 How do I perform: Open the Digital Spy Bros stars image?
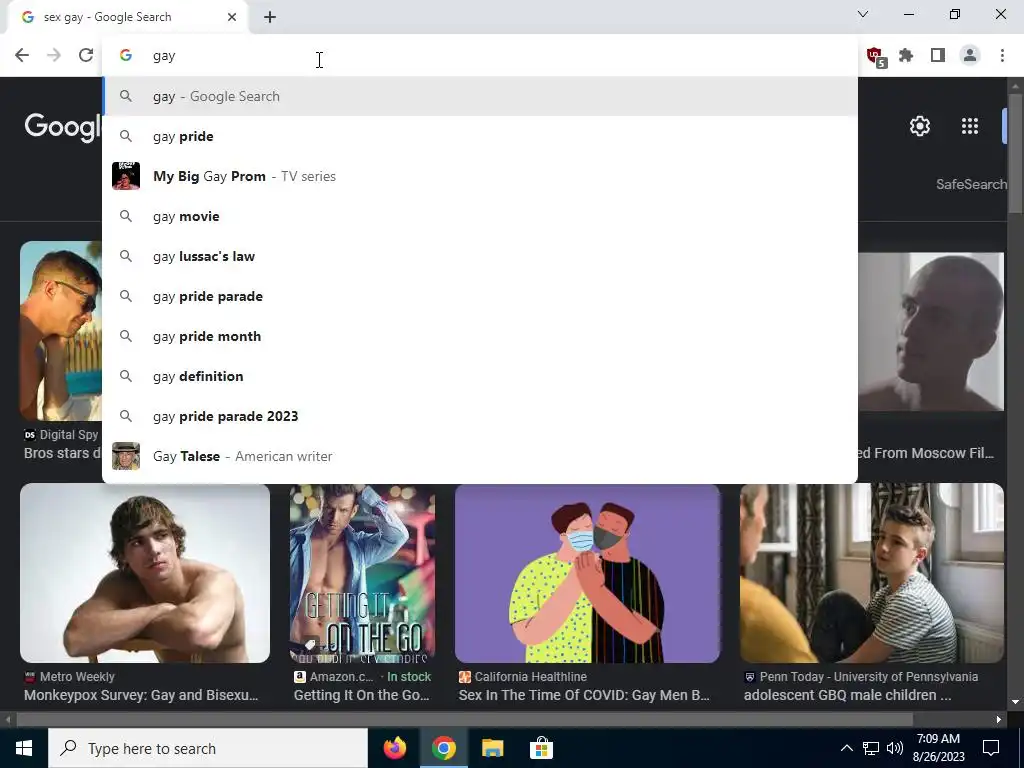pos(61,331)
